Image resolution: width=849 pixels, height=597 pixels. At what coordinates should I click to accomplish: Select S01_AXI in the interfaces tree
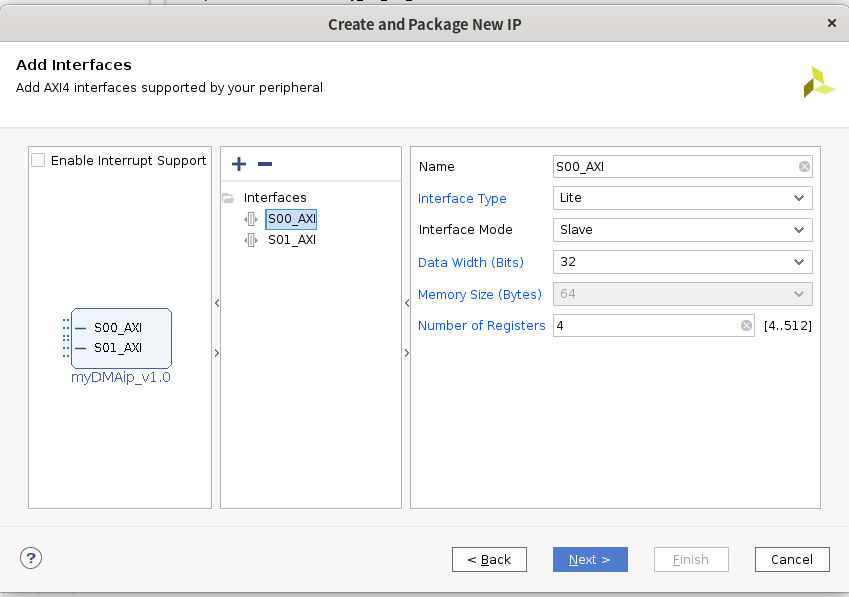pyautogui.click(x=291, y=240)
